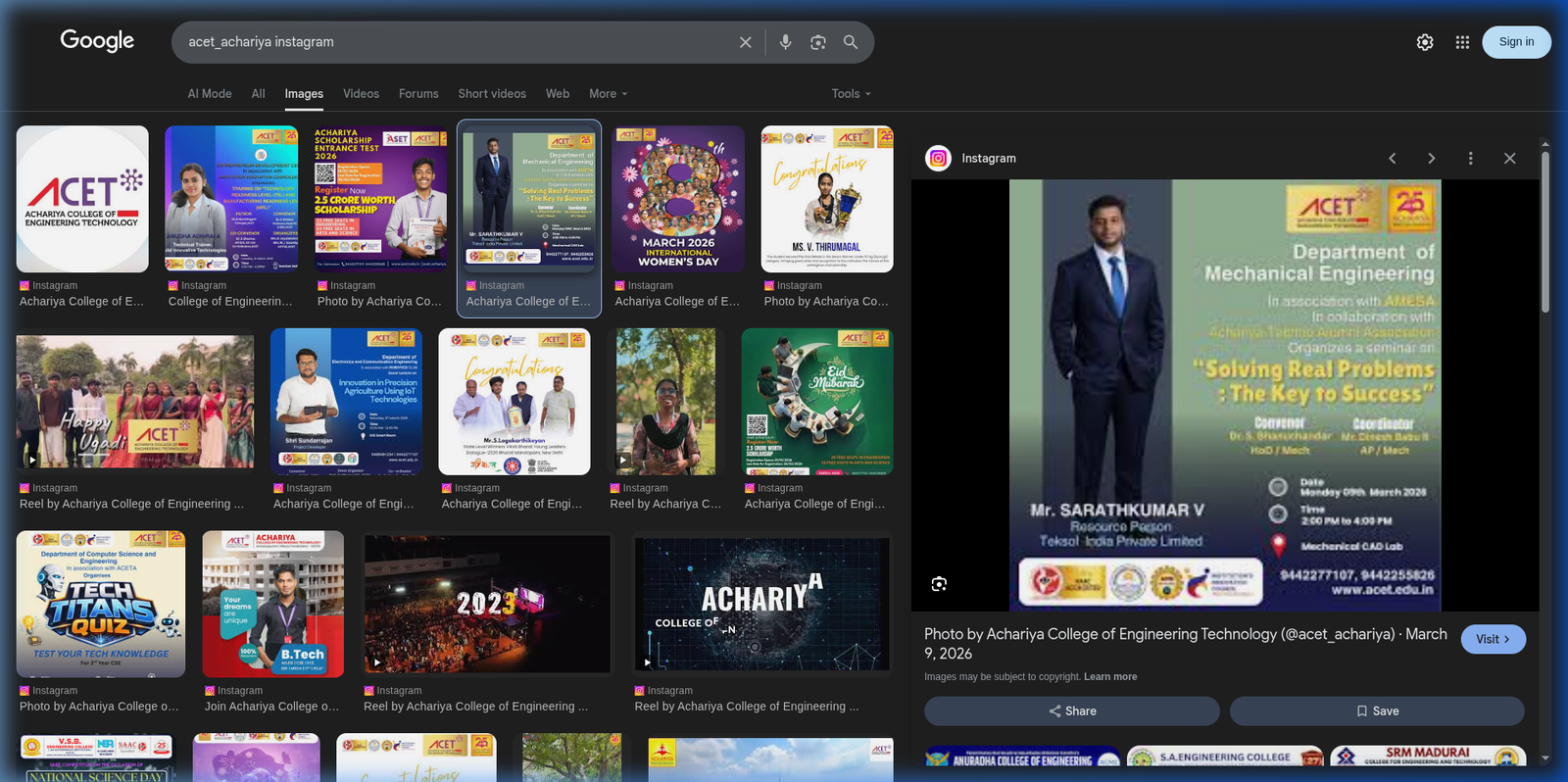Open the Ms. V. Thirumagal congratulations thumbnail
1568x782 pixels.
pos(827,199)
